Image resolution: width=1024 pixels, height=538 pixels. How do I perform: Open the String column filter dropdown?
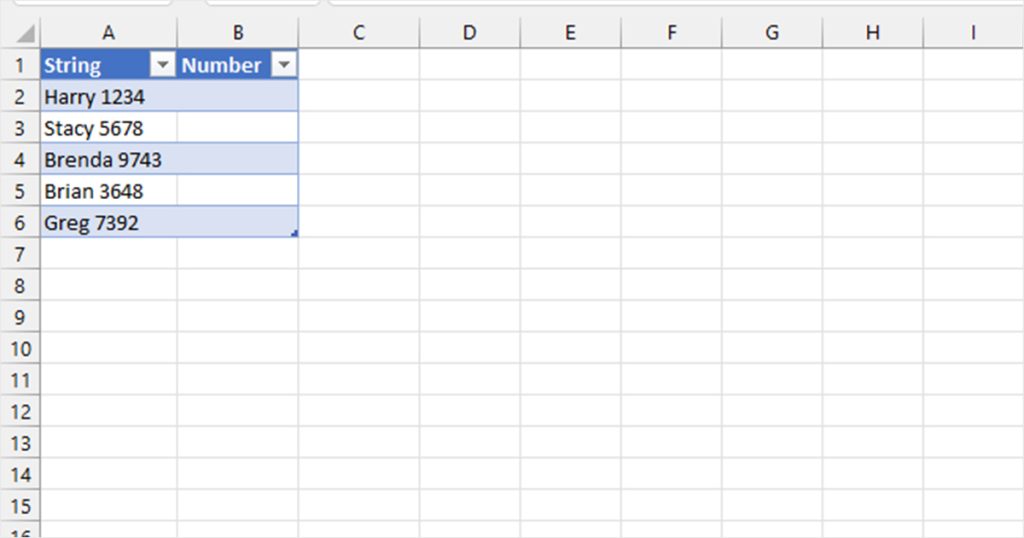tap(162, 65)
